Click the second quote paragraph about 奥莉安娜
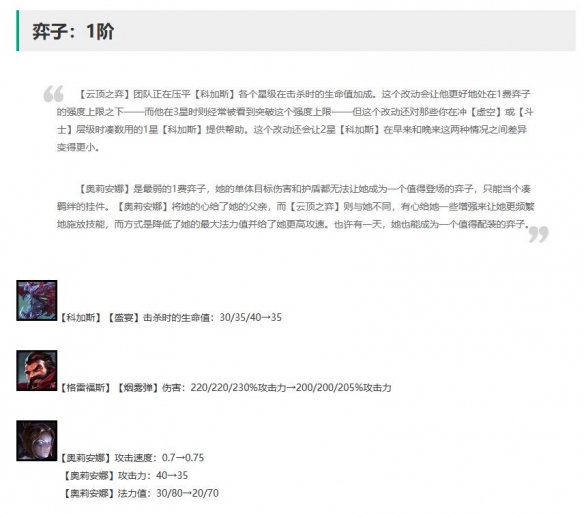The height and width of the screenshot is (513, 584). coord(295,206)
